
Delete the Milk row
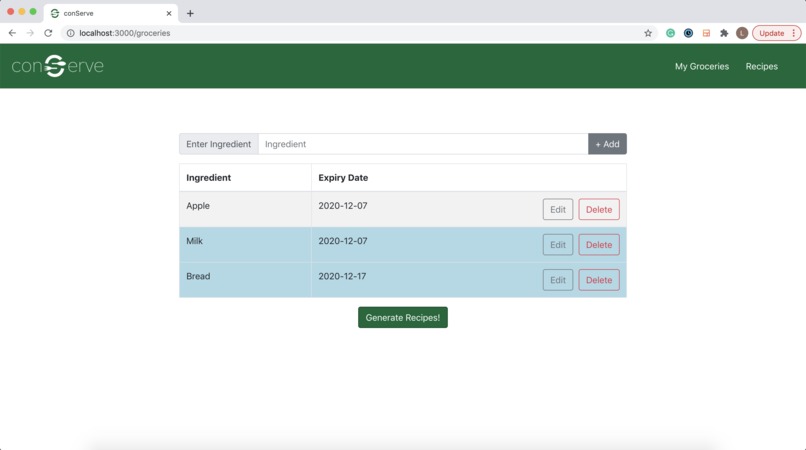tap(599, 245)
